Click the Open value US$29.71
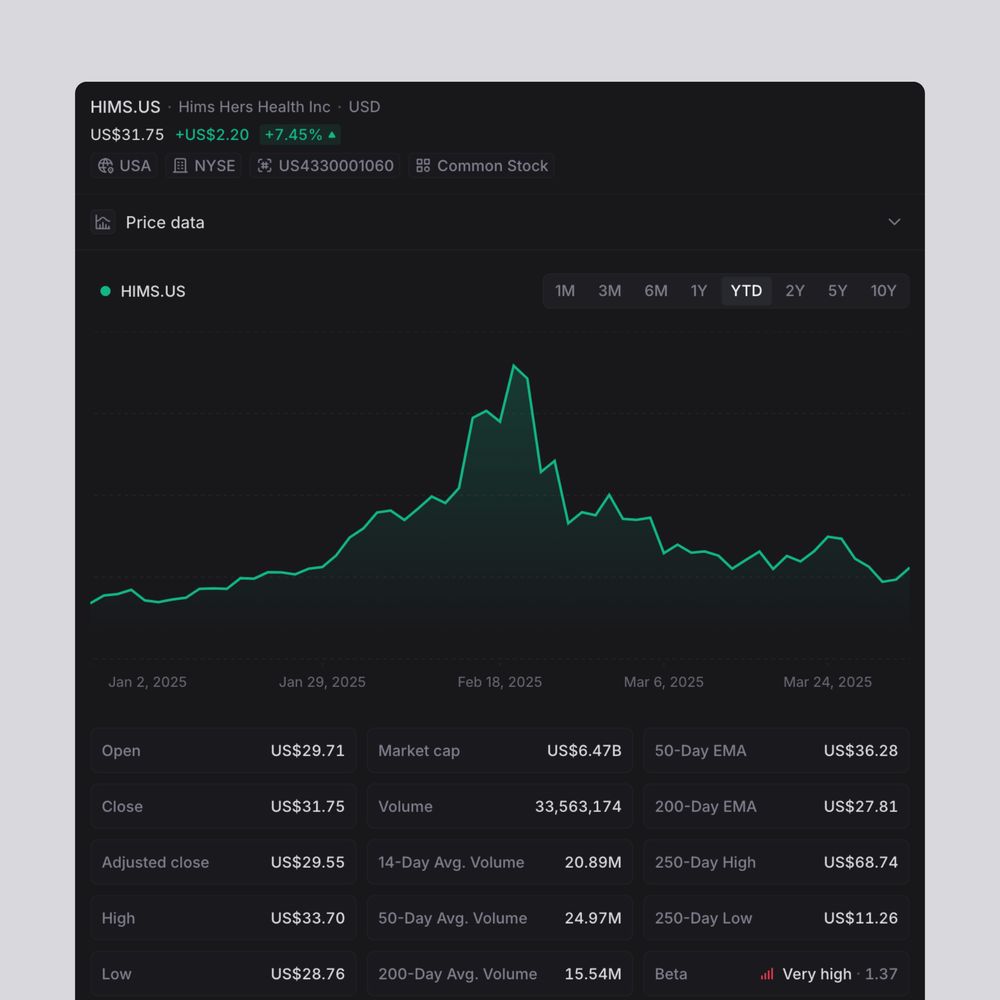Screen dimensions: 1000x1000 [307, 751]
